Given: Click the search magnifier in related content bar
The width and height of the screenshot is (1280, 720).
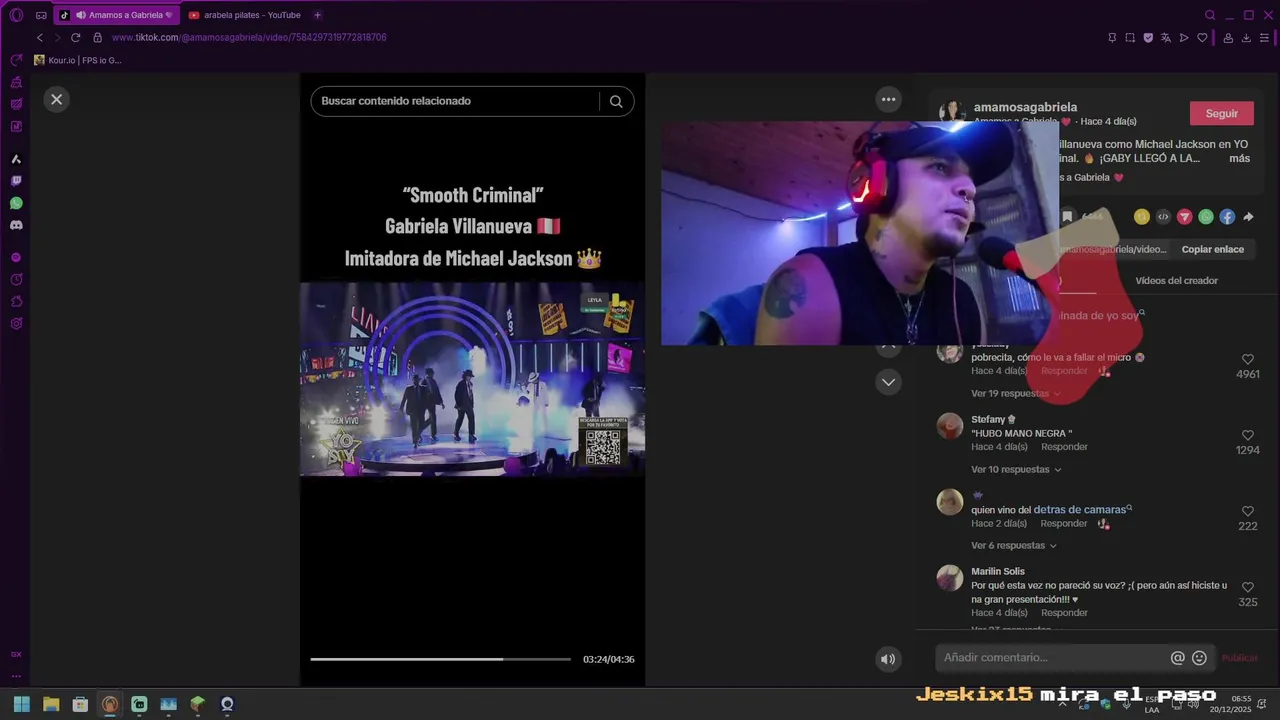Looking at the screenshot, I should (x=616, y=101).
